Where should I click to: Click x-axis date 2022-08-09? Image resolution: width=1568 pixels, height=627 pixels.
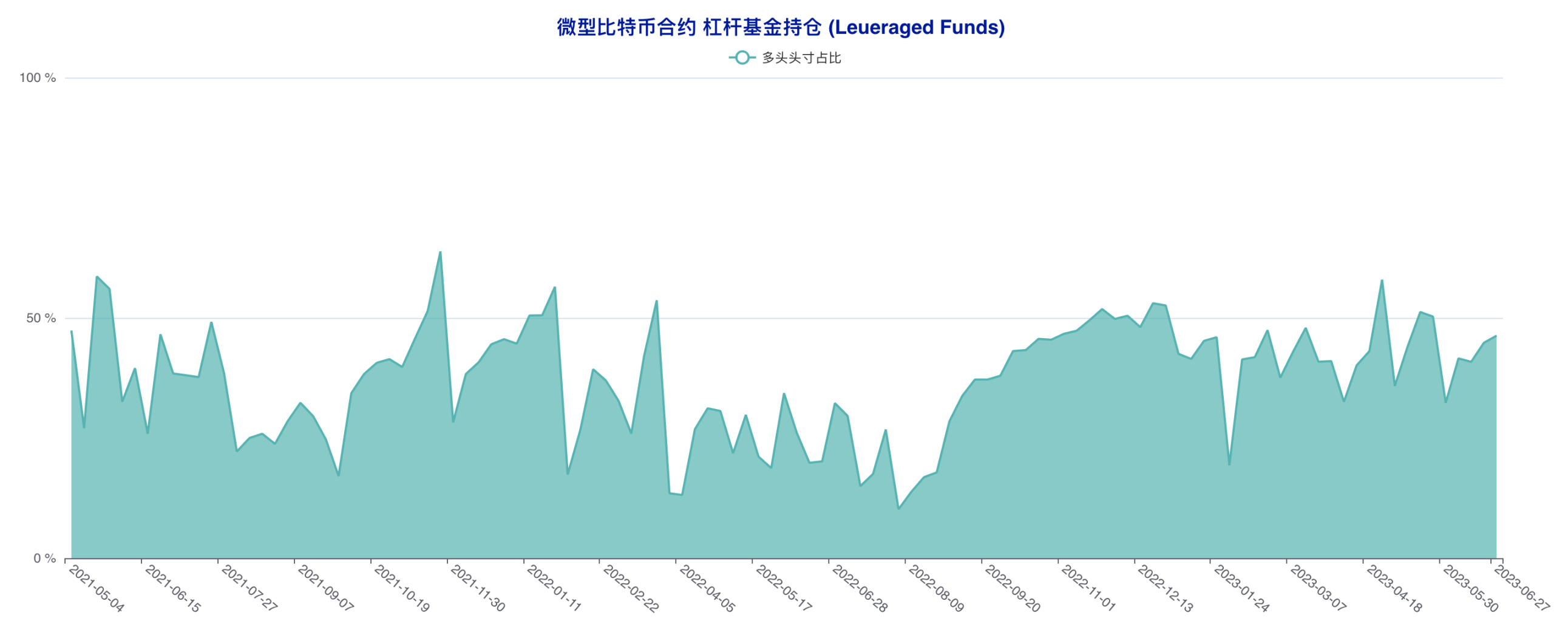pyautogui.click(x=936, y=589)
